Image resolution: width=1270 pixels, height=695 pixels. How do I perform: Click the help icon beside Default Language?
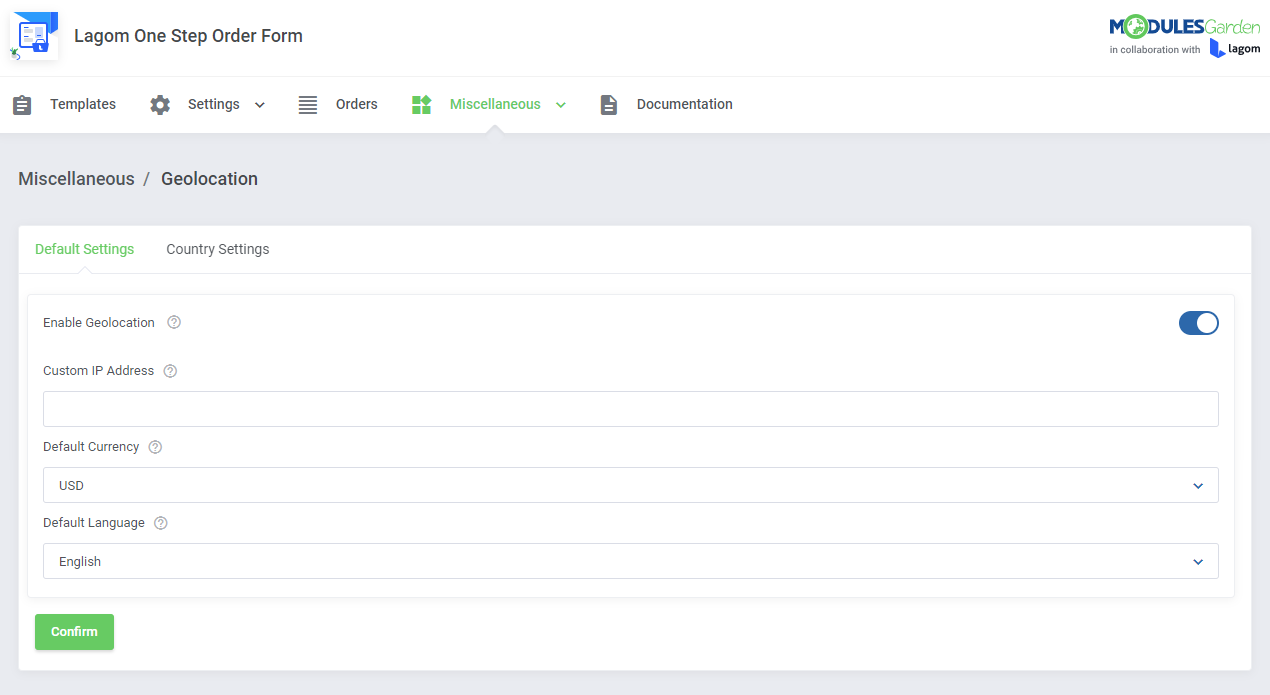161,522
